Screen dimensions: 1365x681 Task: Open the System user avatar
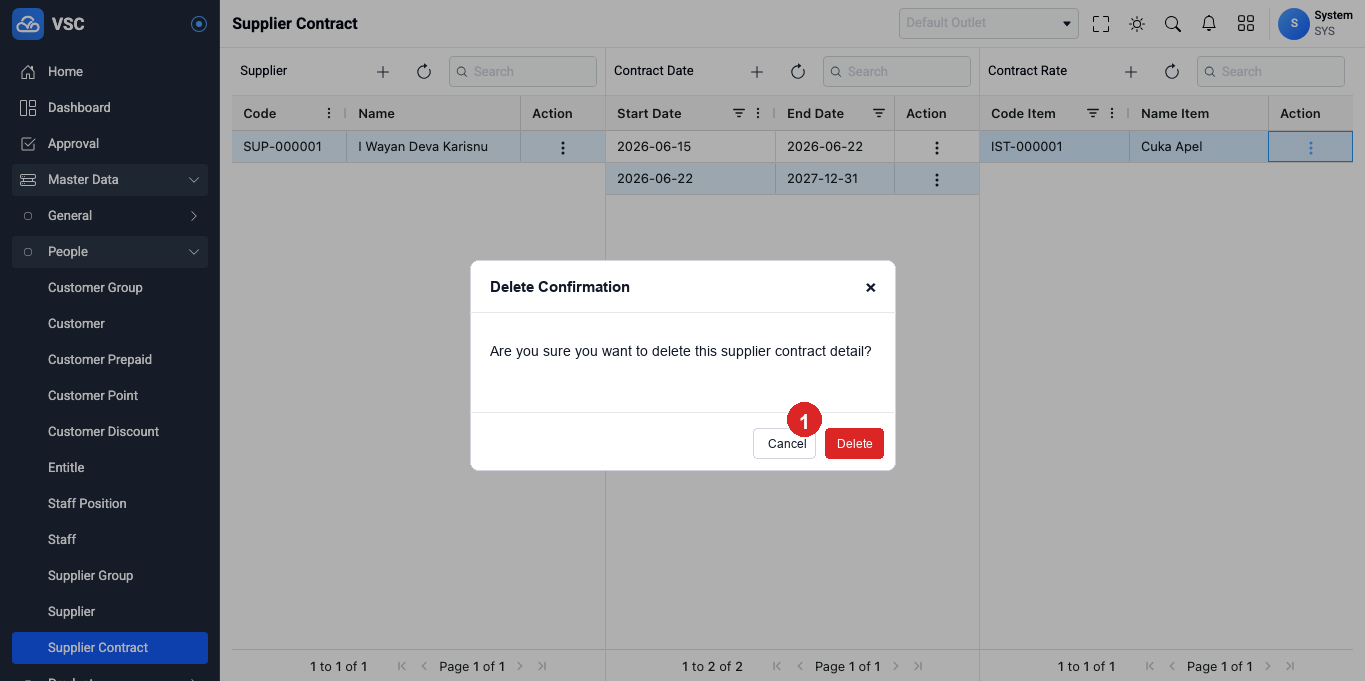[x=1294, y=23]
